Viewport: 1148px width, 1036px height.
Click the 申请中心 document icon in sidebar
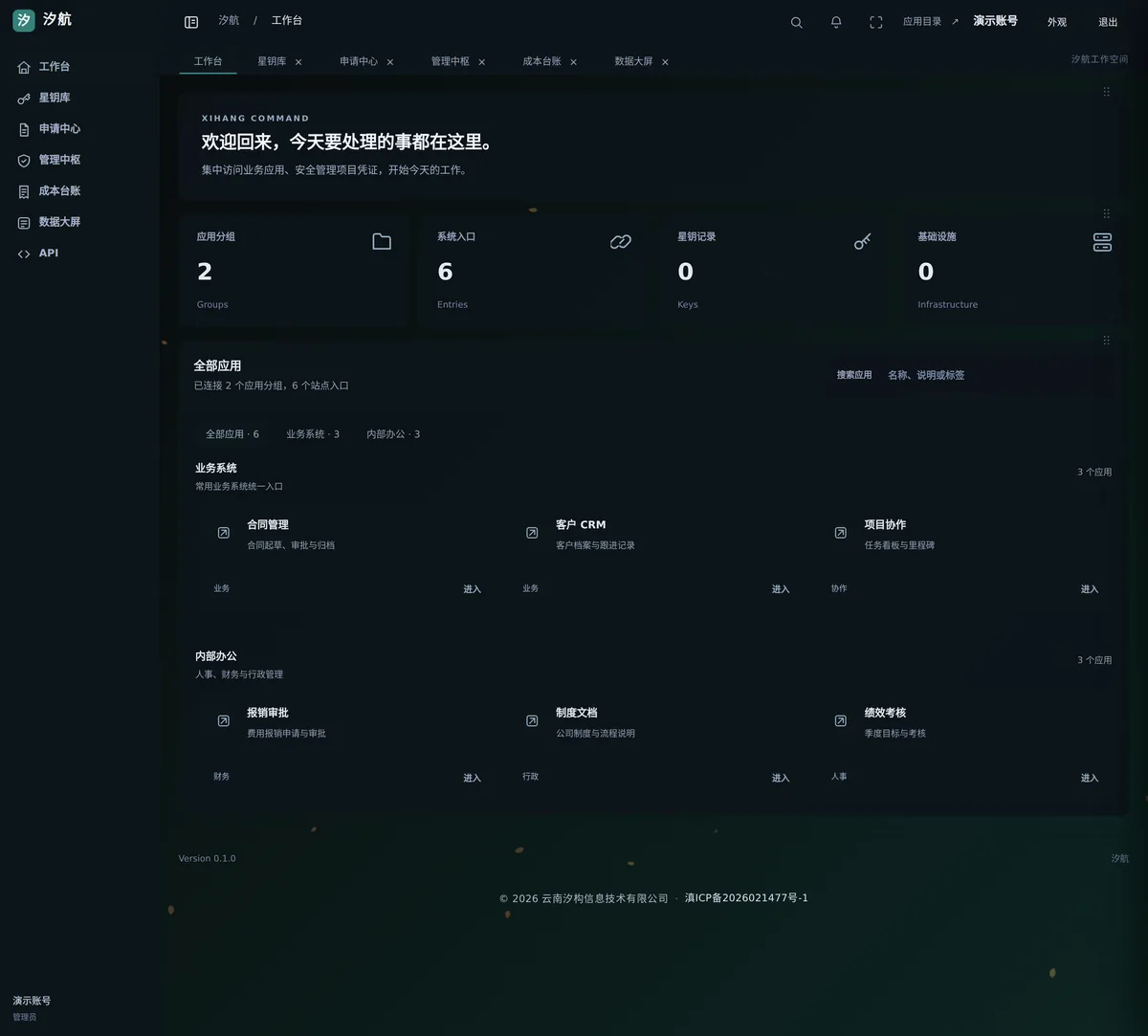(x=24, y=129)
